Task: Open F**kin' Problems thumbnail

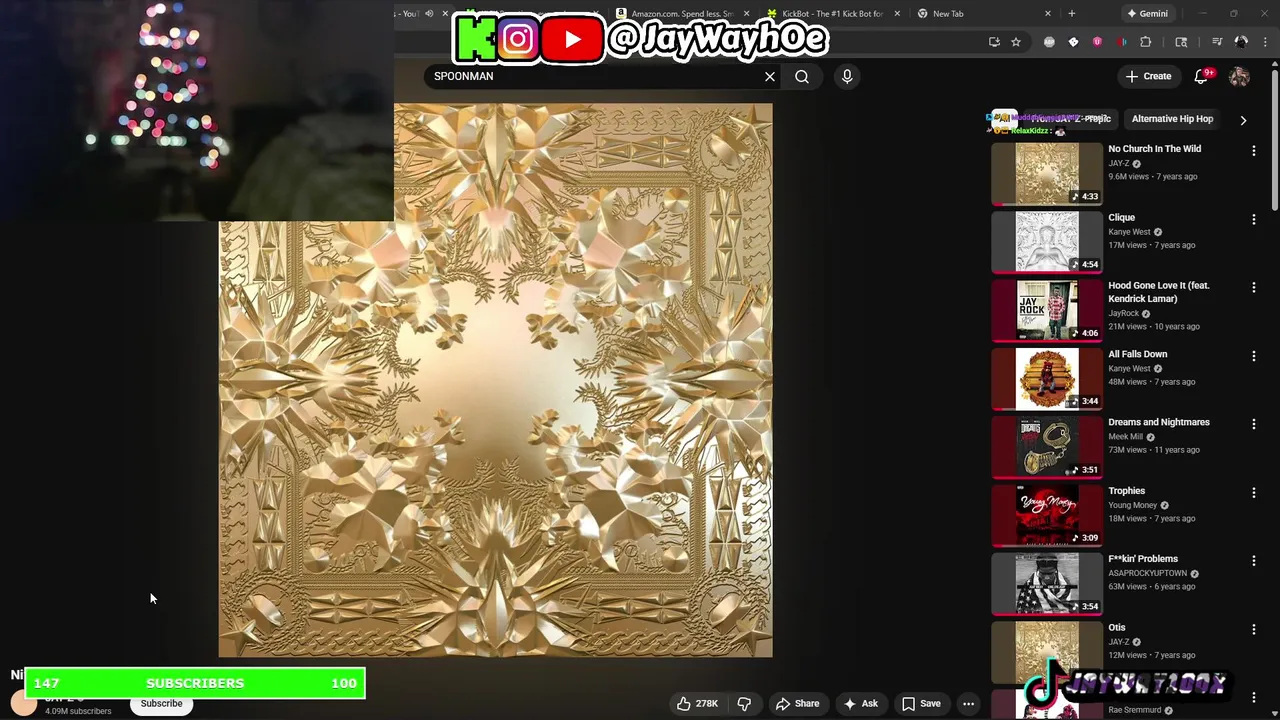Action: pyautogui.click(x=1047, y=584)
